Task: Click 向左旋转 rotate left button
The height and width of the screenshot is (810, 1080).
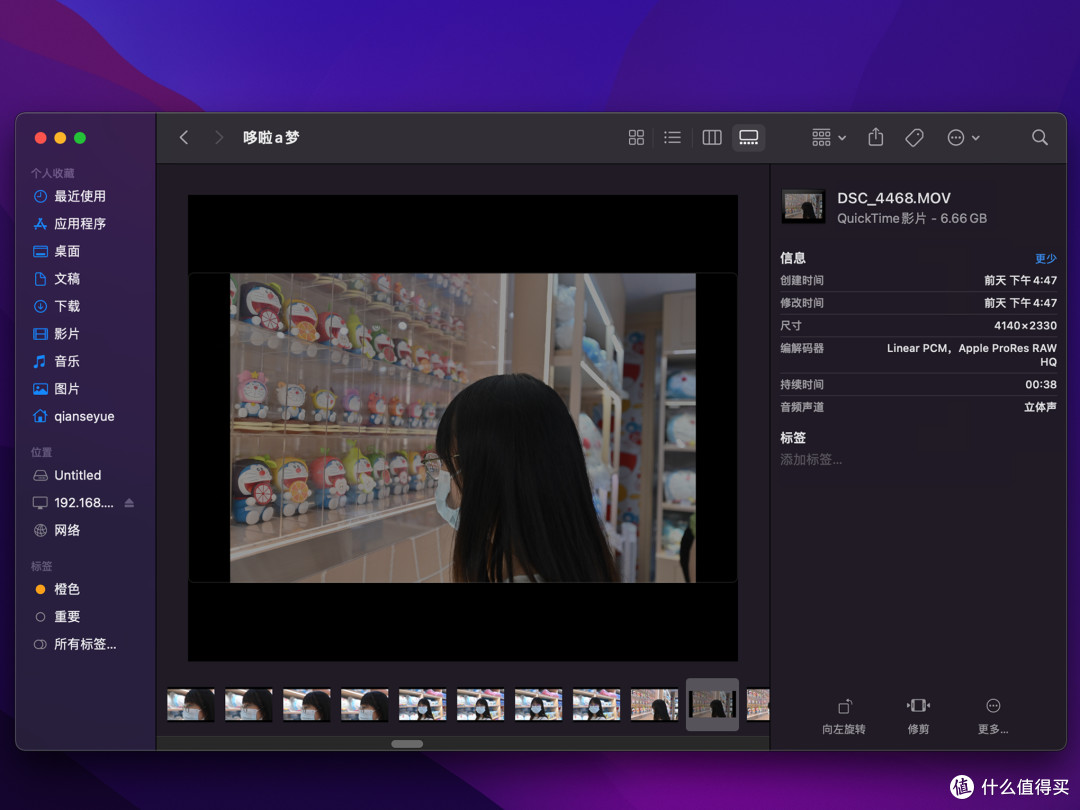Action: pos(844,717)
